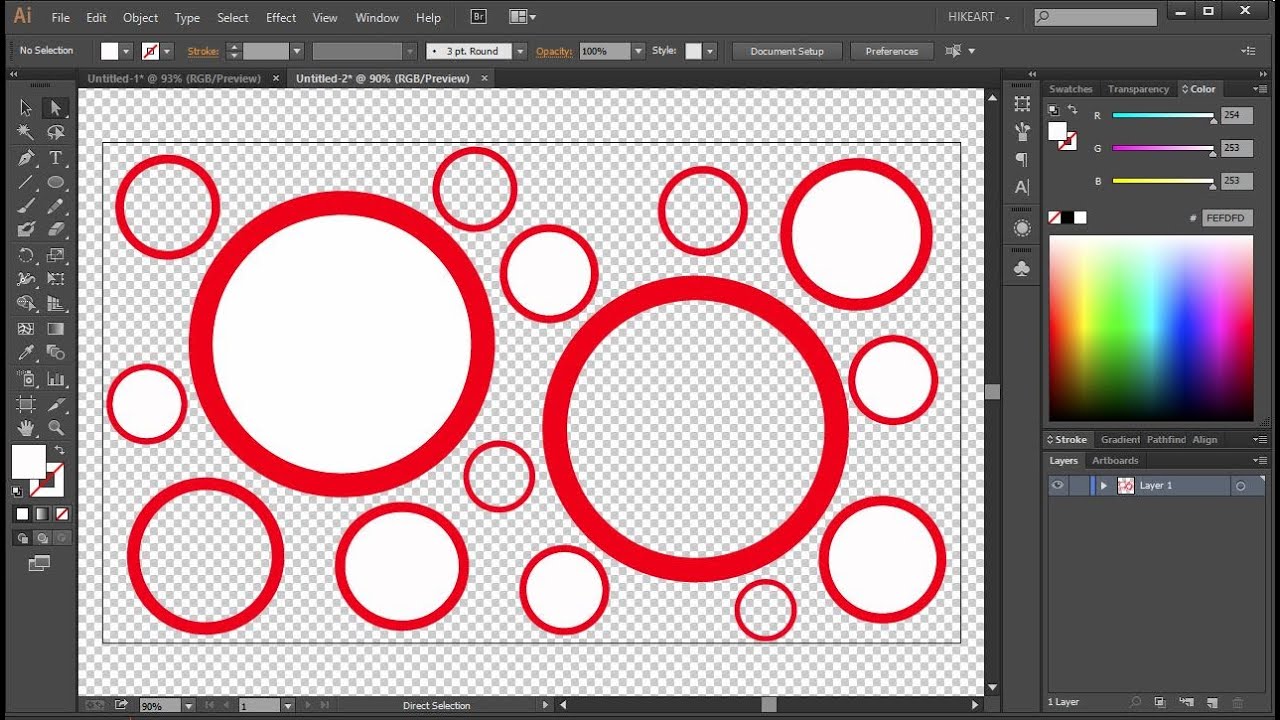
Task: Open the Style dropdown arrow
Action: (710, 51)
